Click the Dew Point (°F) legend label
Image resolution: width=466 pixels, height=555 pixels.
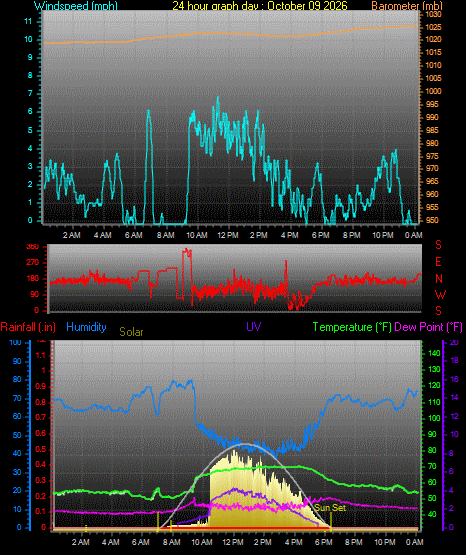tap(428, 327)
